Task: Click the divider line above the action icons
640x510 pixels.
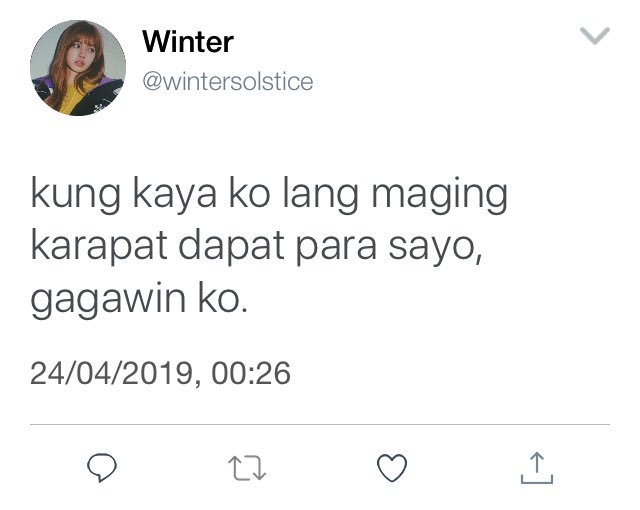Action: 320,424
